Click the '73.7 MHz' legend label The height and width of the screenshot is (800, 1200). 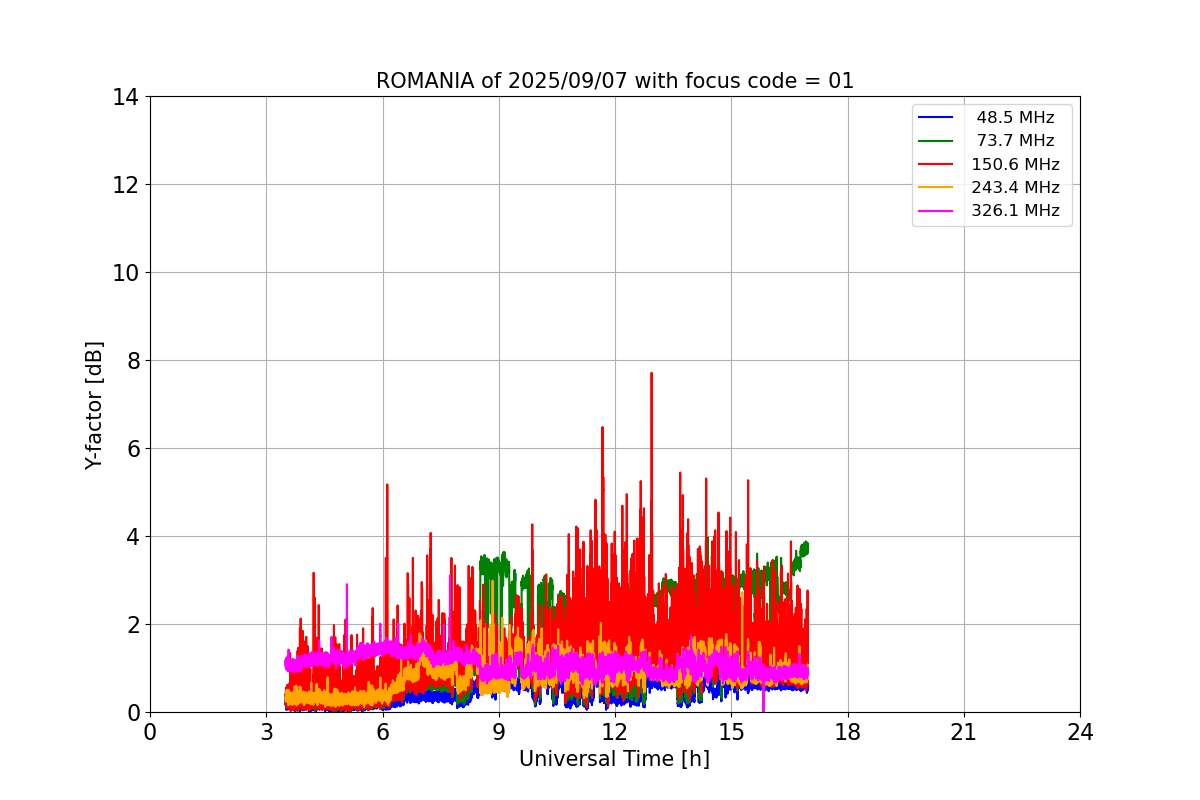tap(1015, 141)
